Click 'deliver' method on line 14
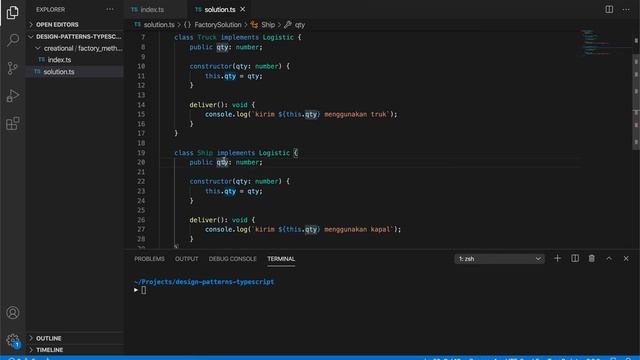Viewport: 640px width, 360px height. pos(203,105)
